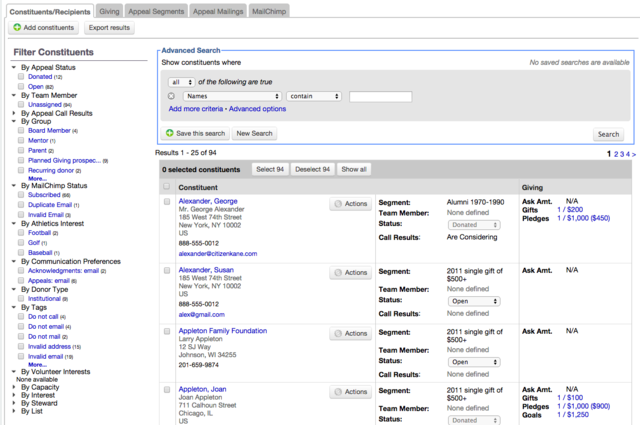This screenshot has height=425, width=640.
Task: Click the Actions gear icon for Alexander, George
Action: (338, 204)
